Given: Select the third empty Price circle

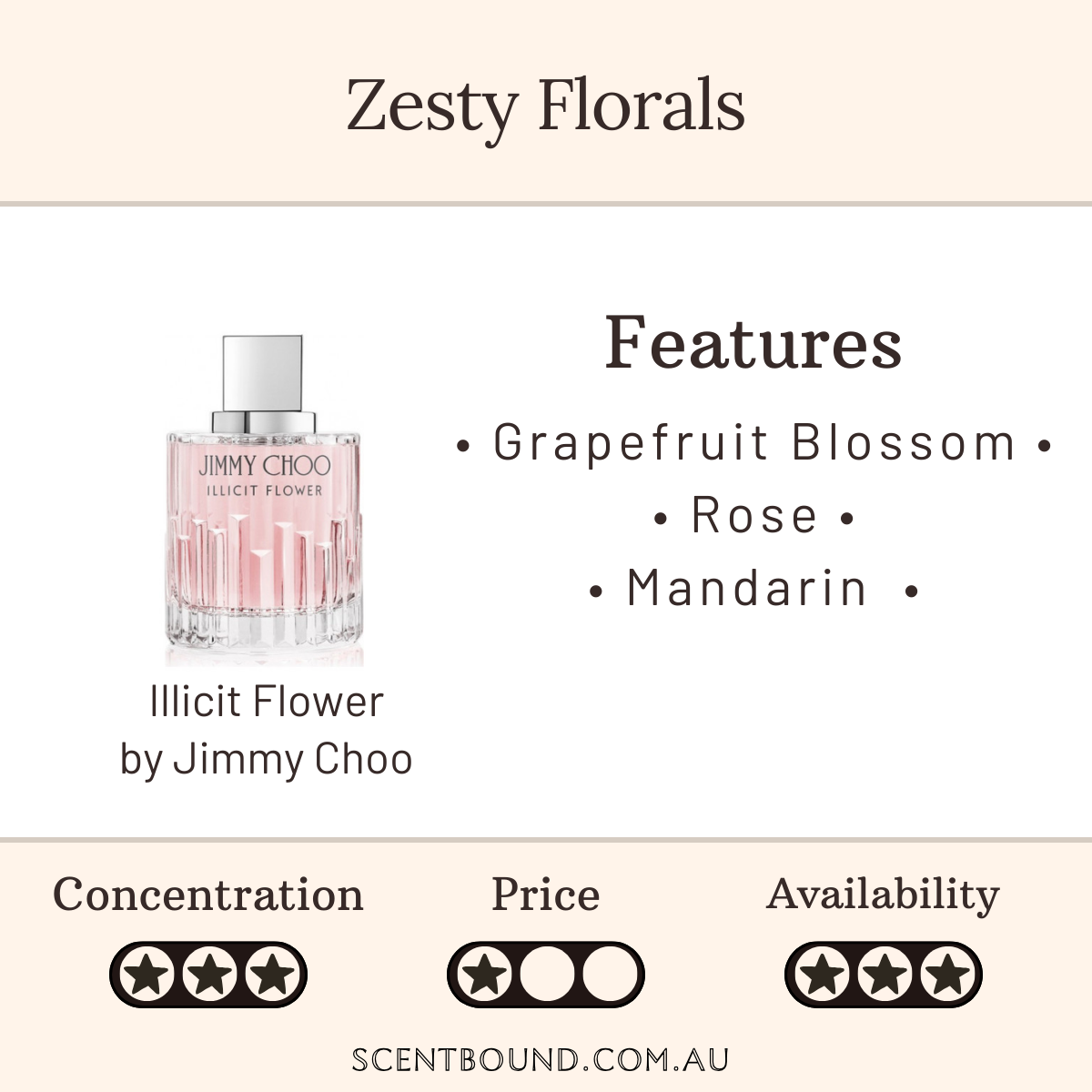Looking at the screenshot, I should click(x=606, y=976).
